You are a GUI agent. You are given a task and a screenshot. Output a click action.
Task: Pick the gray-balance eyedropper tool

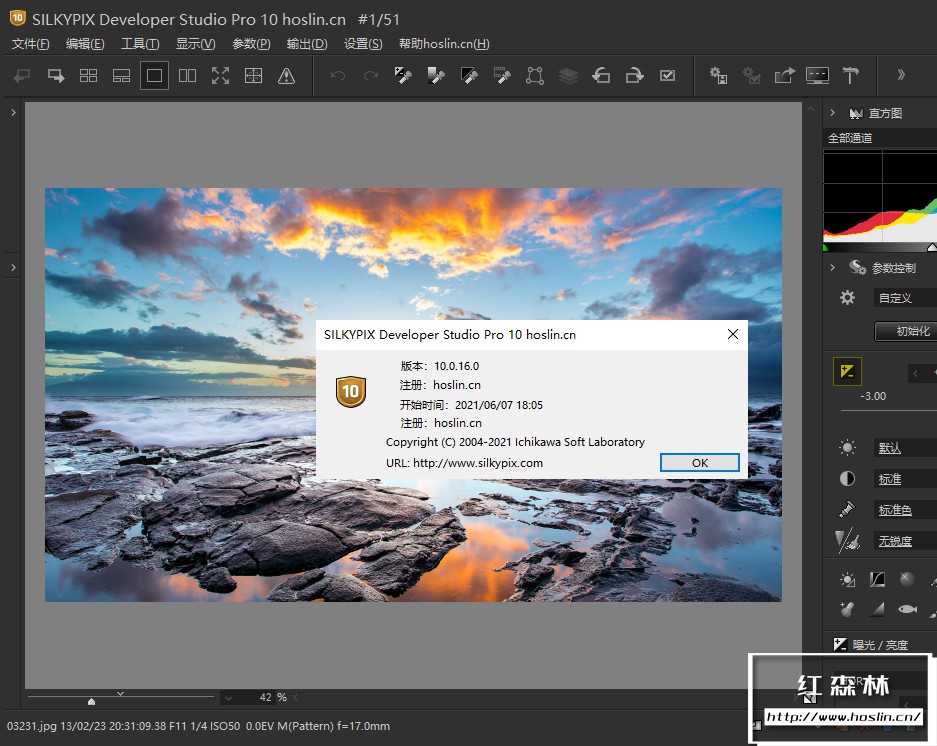coord(436,76)
